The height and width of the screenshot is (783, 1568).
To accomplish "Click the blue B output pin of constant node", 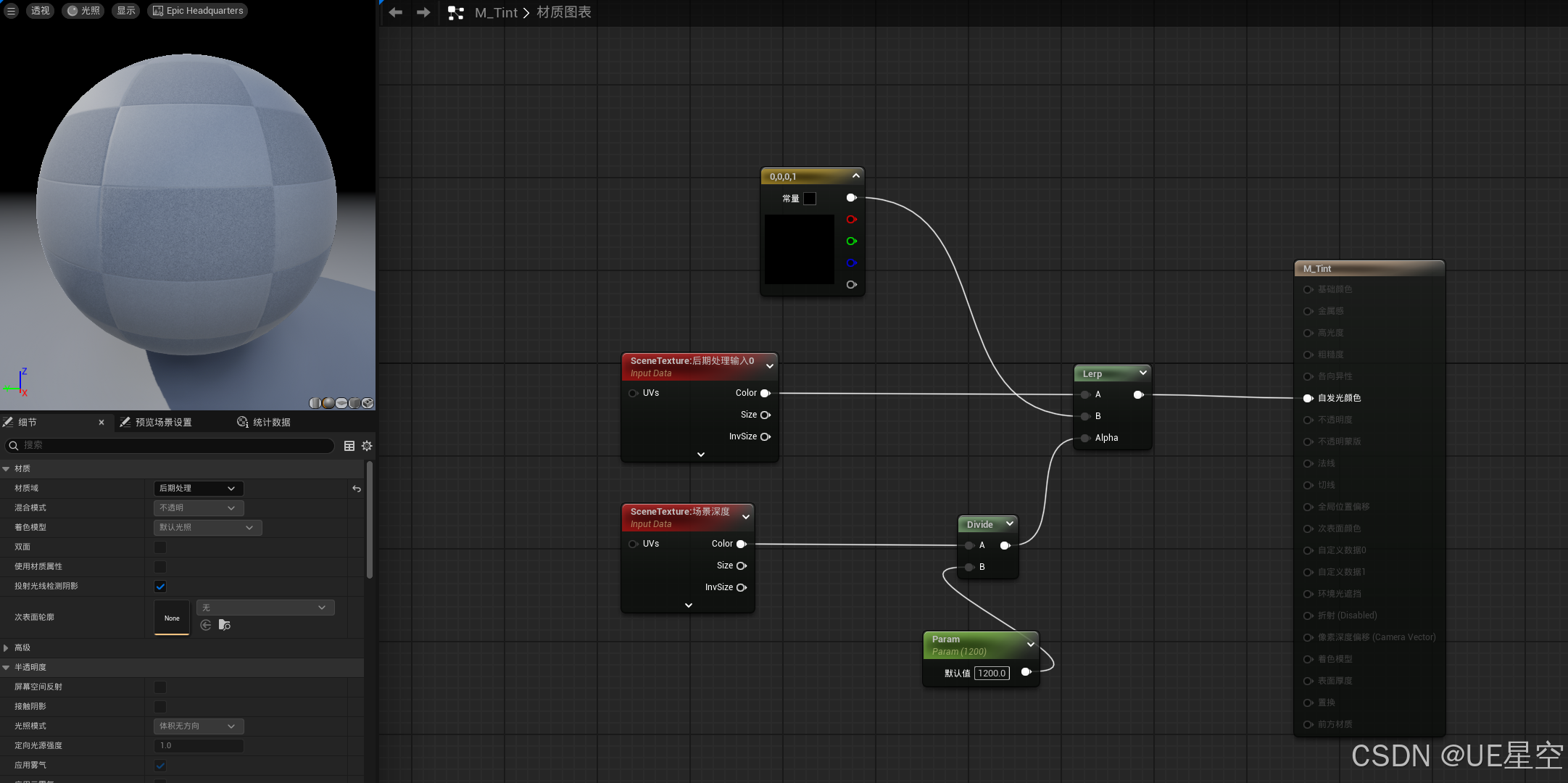I will pyautogui.click(x=852, y=263).
